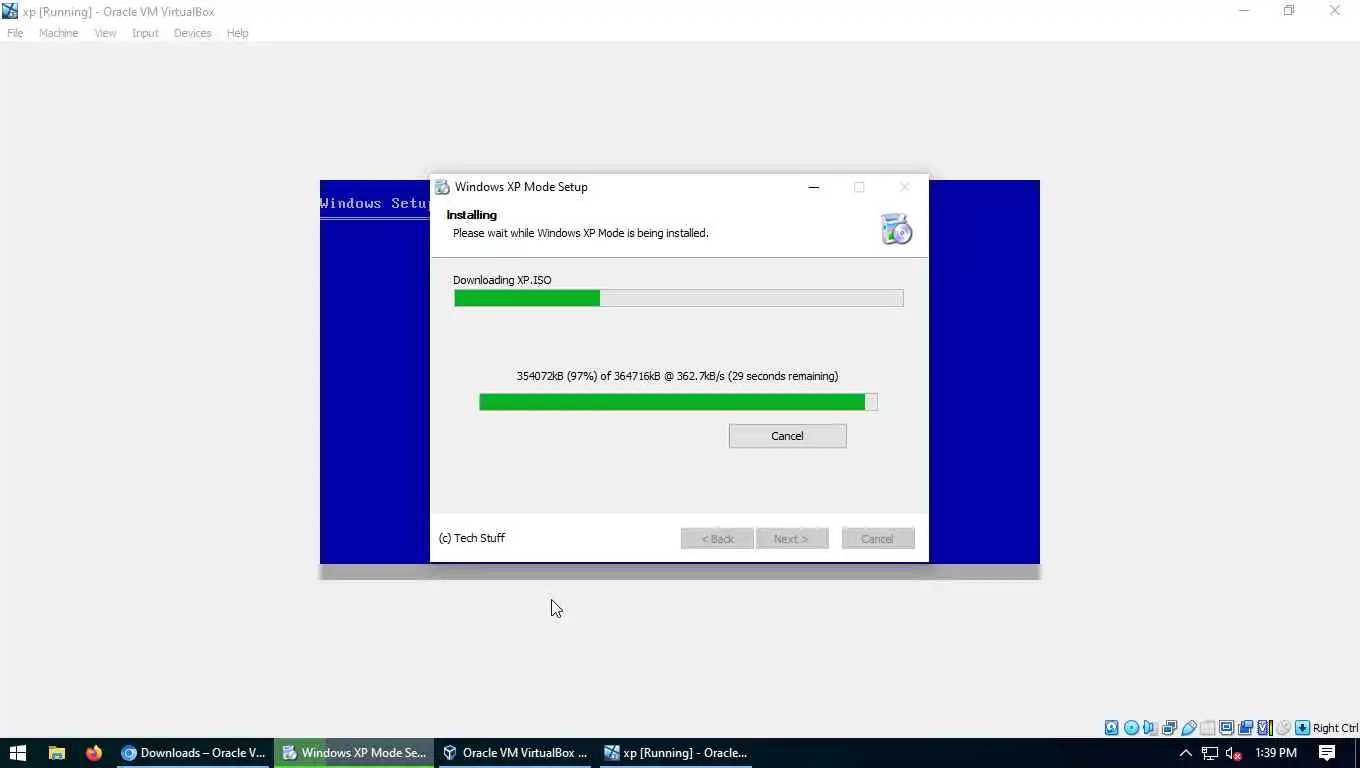Viewport: 1360px width, 768px height.
Task: Open the network adapters indicator
Action: click(x=1169, y=728)
